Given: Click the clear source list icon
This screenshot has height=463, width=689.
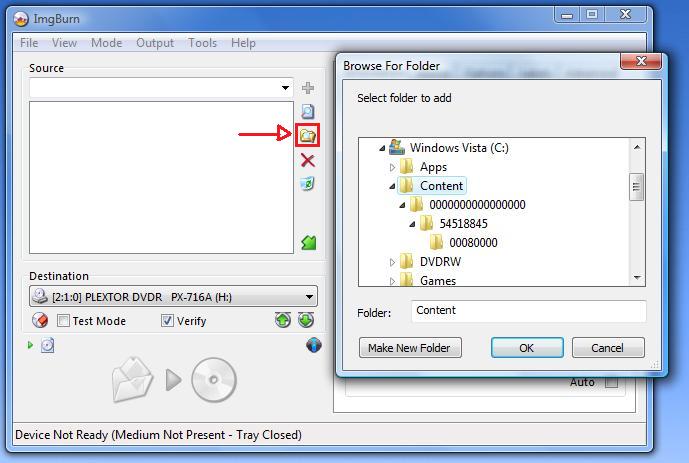Looking at the screenshot, I should click(308, 184).
